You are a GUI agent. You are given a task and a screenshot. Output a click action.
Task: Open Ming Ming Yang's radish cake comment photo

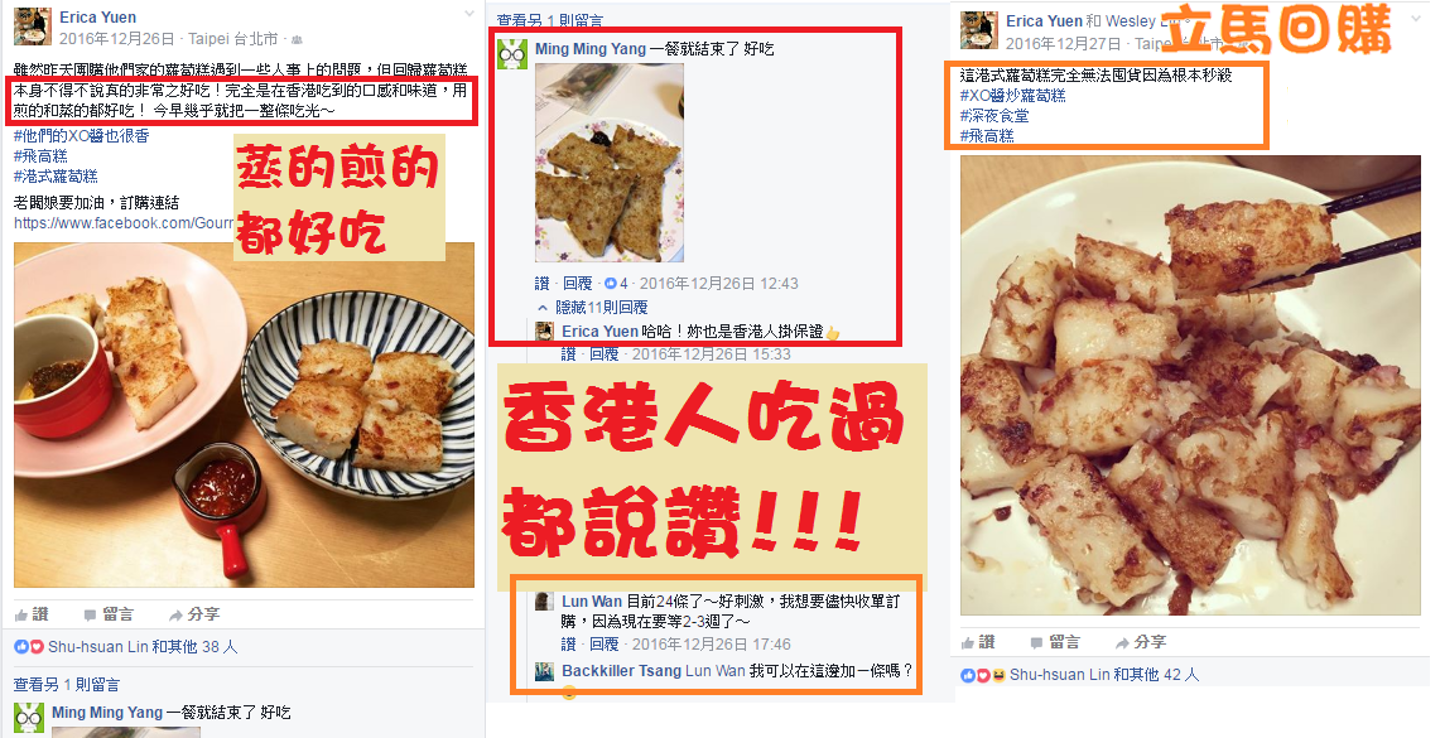[610, 163]
